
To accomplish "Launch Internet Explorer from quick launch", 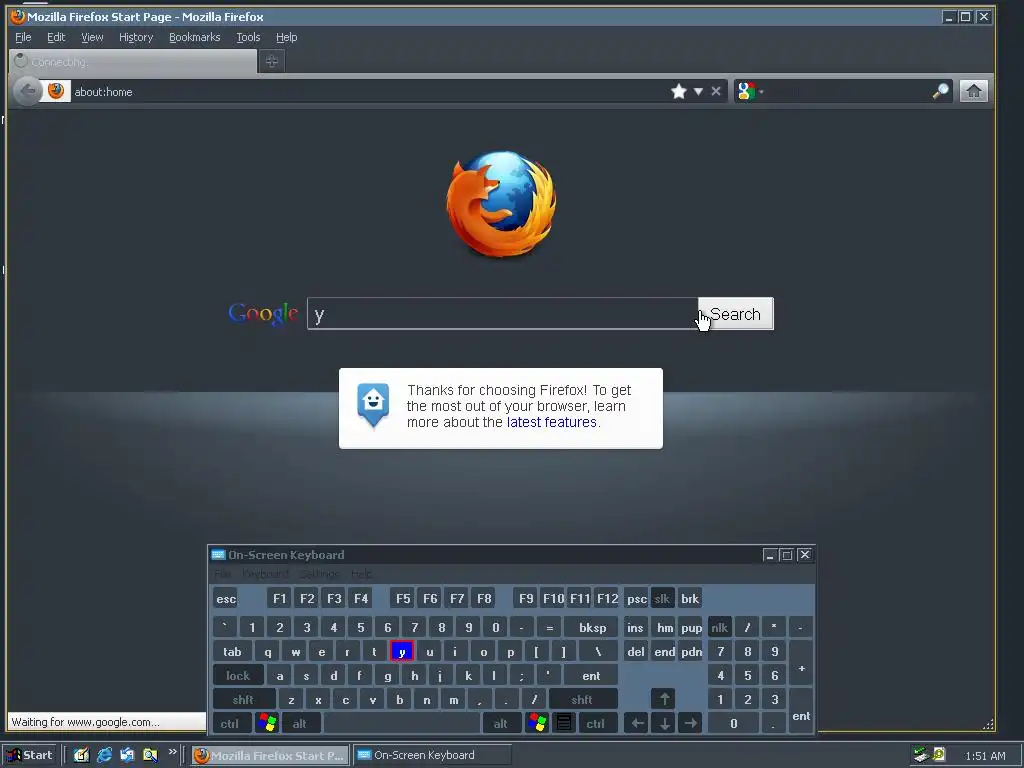I will coord(104,755).
